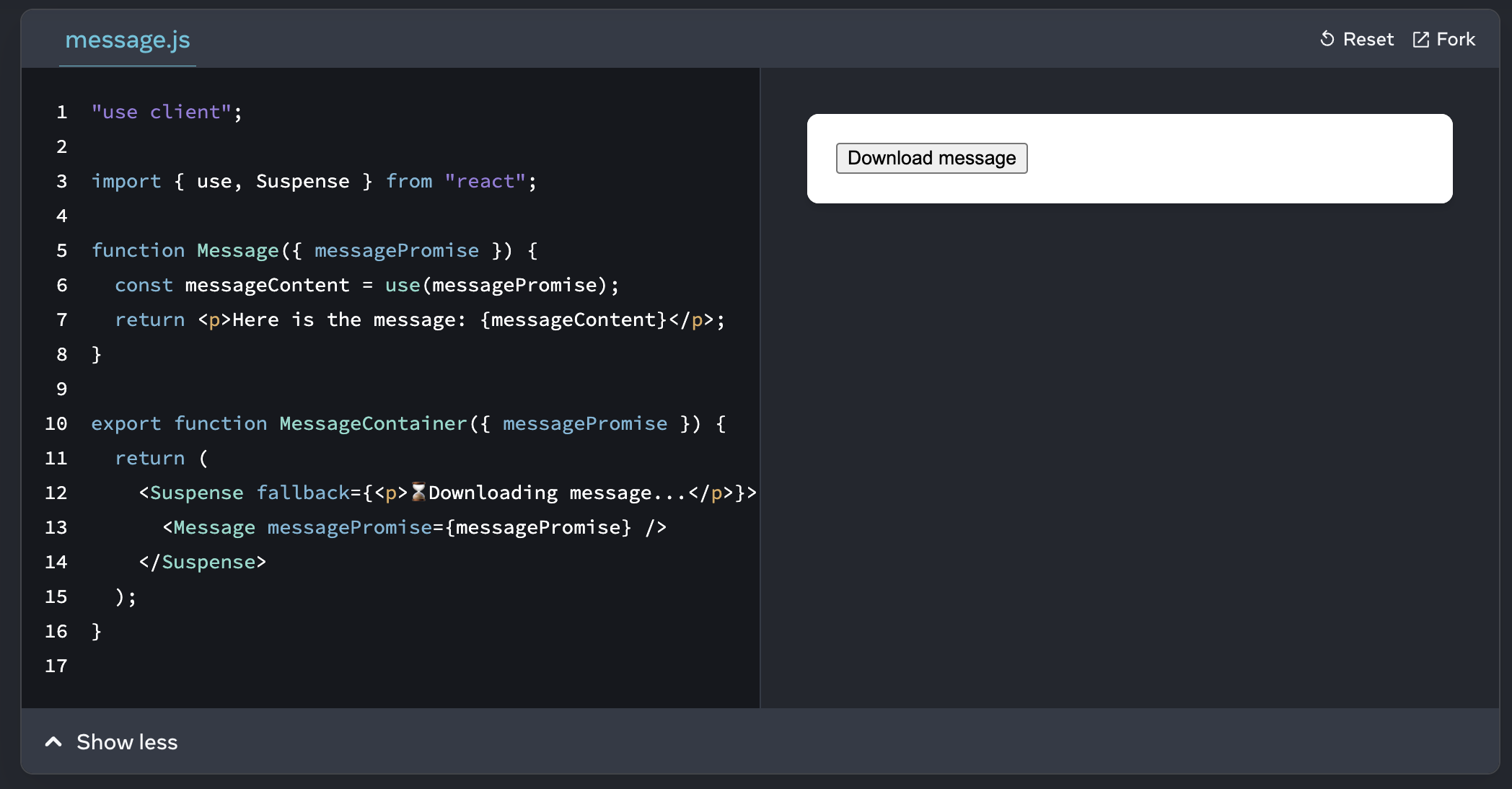This screenshot has height=789, width=1512.
Task: Place cursor in the "use client" directive
Action: 161,113
